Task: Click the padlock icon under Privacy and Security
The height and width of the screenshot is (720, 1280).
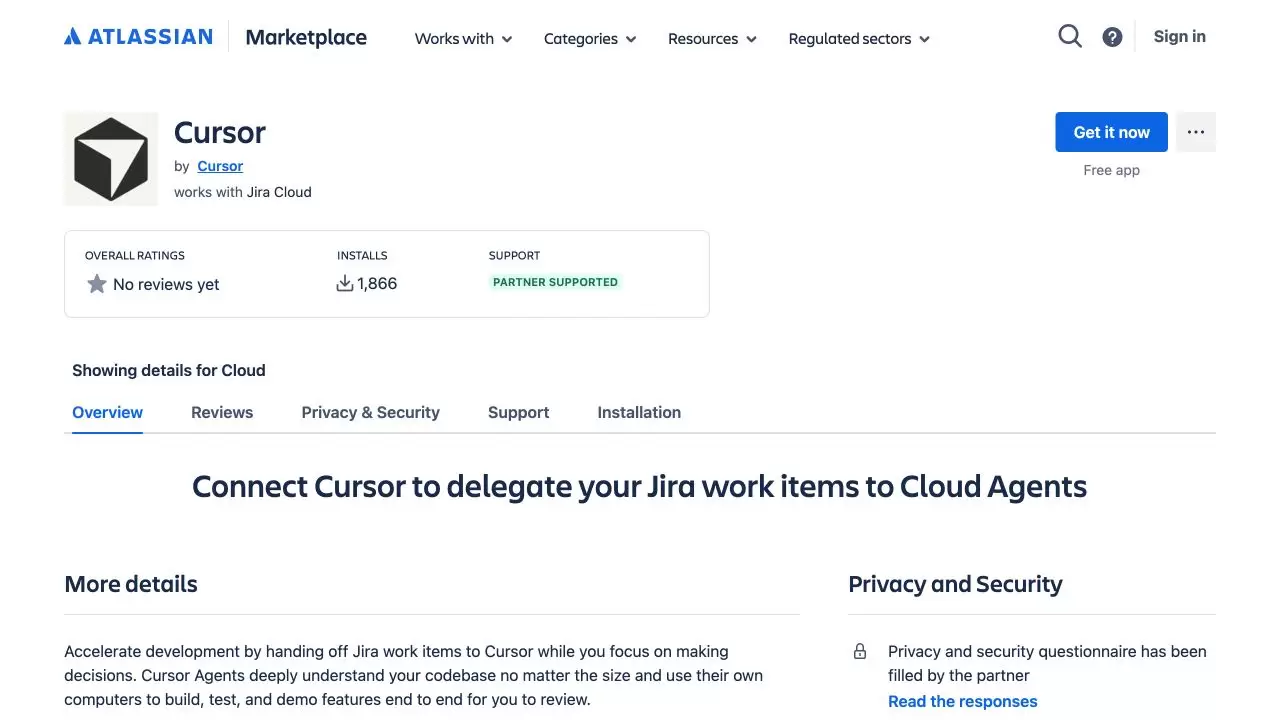Action: point(860,652)
